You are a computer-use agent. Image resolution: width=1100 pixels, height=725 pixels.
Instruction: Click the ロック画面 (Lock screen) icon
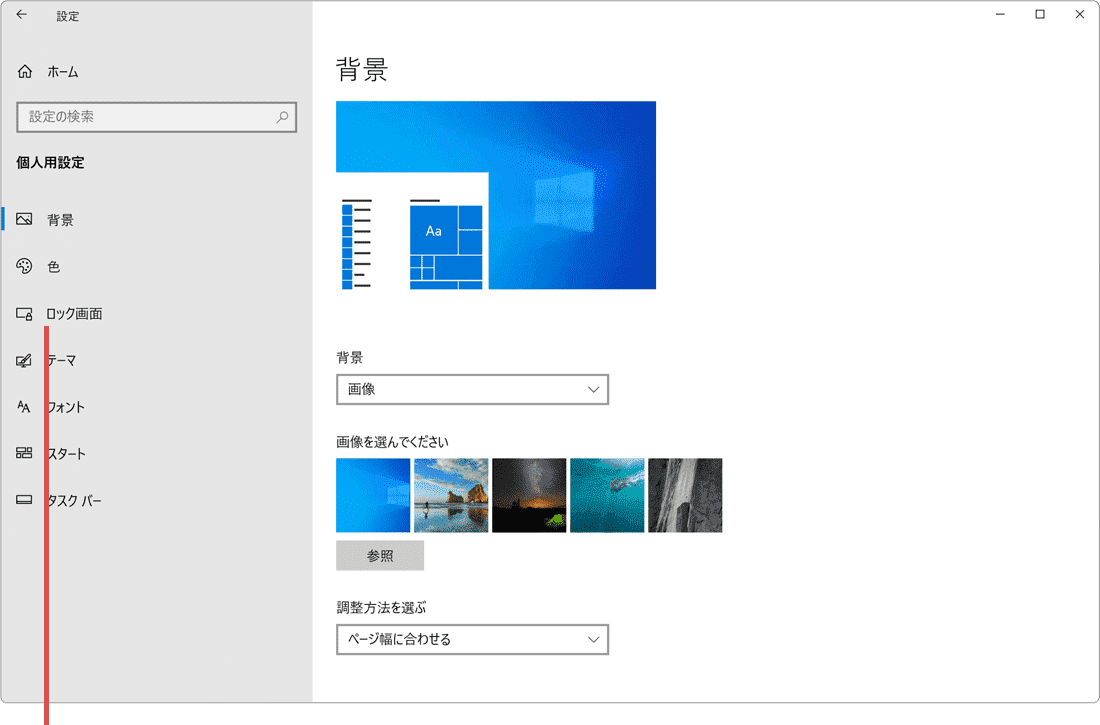pos(24,313)
